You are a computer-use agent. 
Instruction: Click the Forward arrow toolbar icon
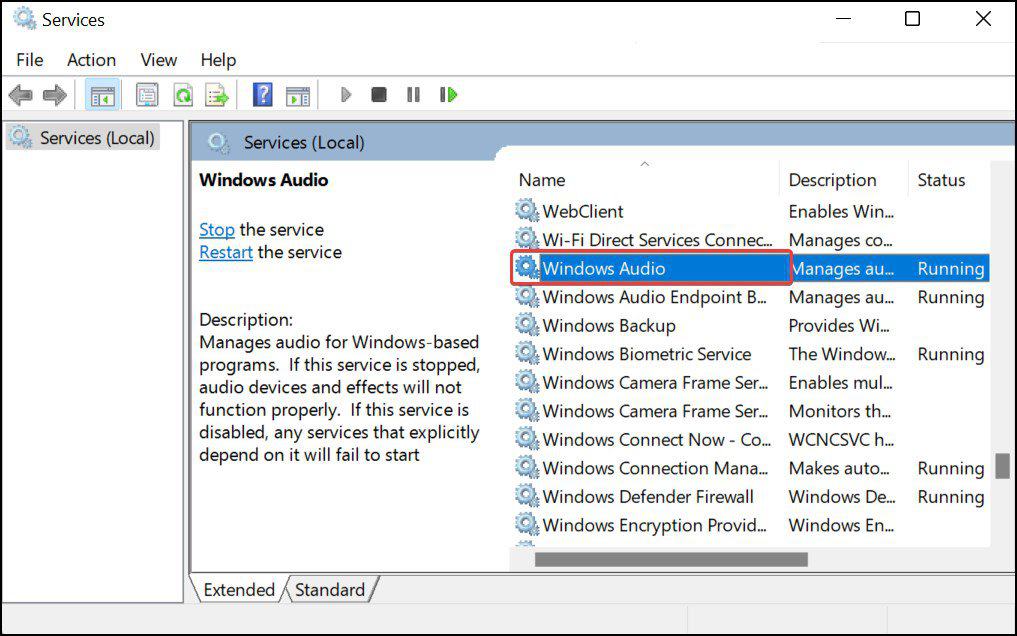coord(55,95)
